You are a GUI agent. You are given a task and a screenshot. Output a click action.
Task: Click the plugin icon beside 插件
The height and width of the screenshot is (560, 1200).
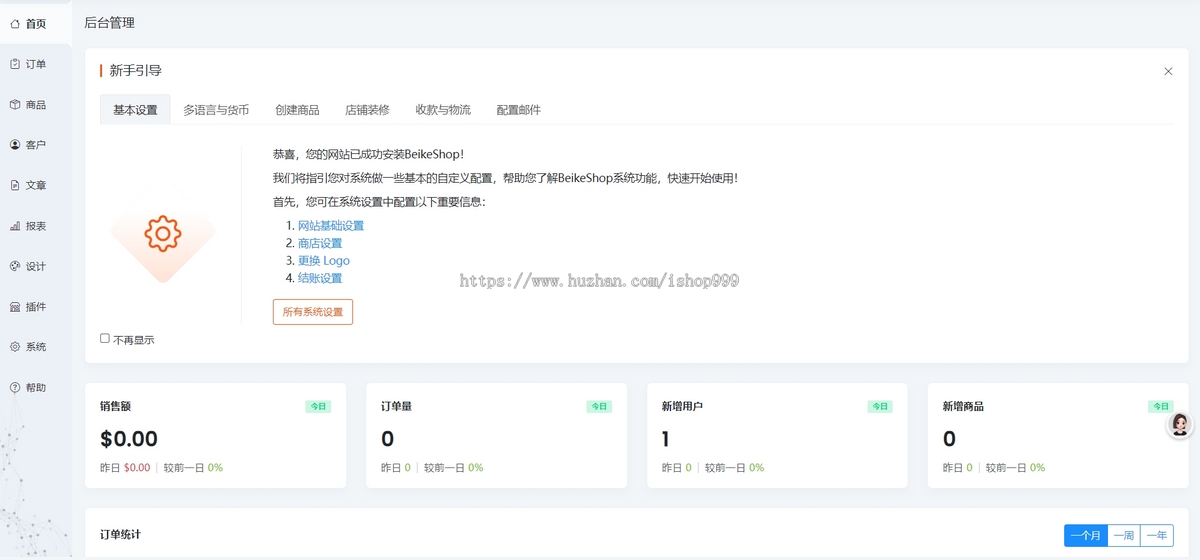click(15, 307)
